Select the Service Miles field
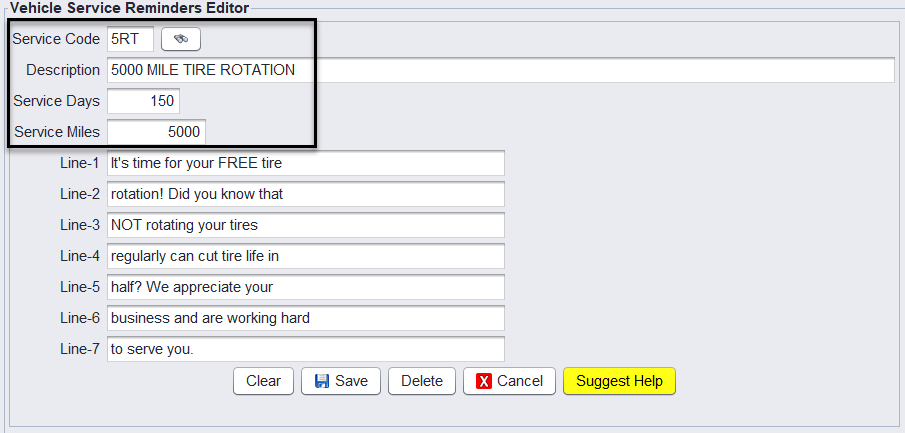Image resolution: width=905 pixels, height=433 pixels. pos(156,132)
